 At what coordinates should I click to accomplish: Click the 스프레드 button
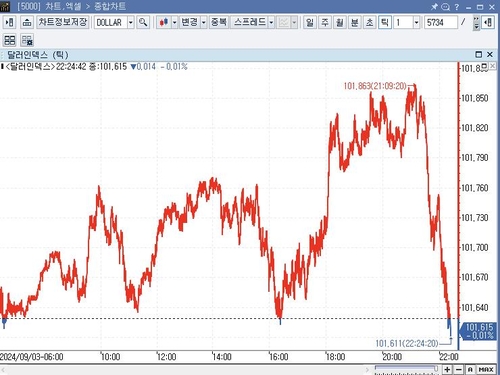click(x=249, y=22)
